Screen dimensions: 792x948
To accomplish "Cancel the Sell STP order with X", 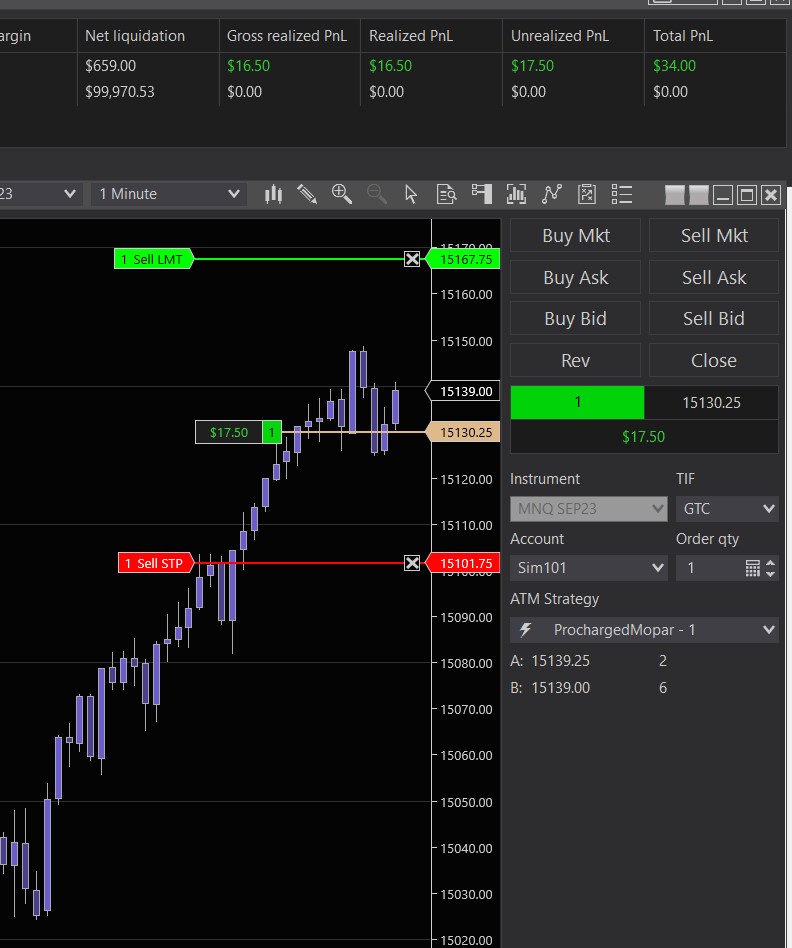I will (x=412, y=563).
